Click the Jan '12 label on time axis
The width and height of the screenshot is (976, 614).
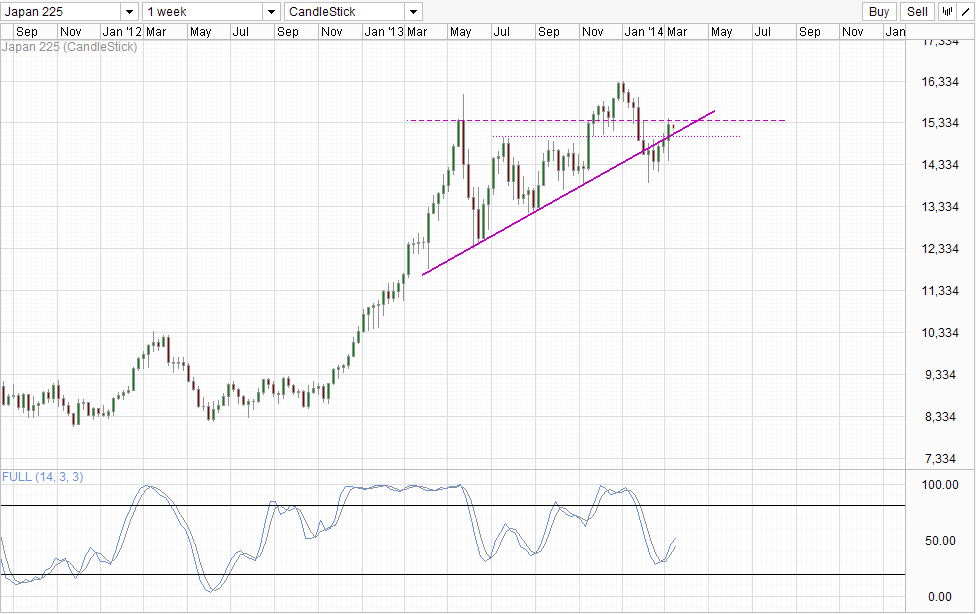(x=122, y=32)
